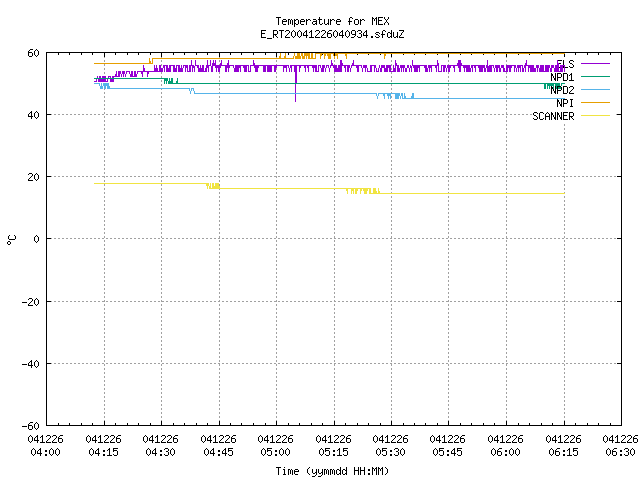
Task: Click the y-axis label 20
Action: point(33,177)
